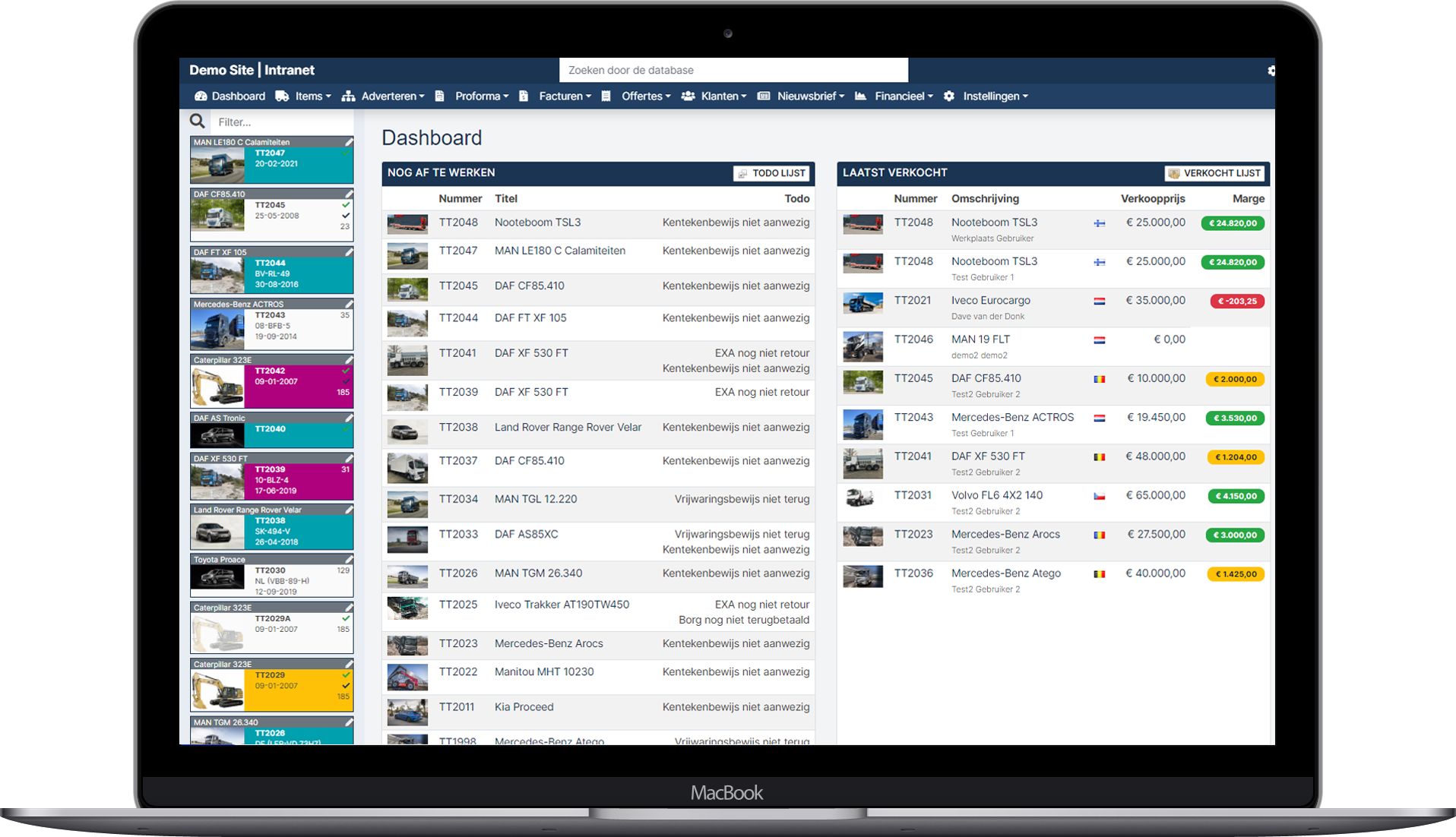Click pencil icon on yellow Caterpillar TT2029 card
Viewport: 1456px width, 837px height.
[x=349, y=664]
